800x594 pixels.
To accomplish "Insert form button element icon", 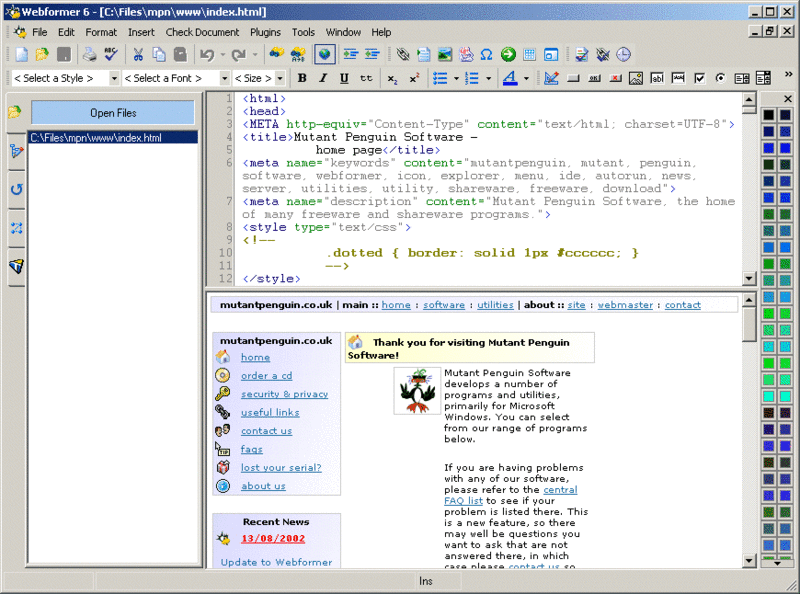I will click(573, 78).
